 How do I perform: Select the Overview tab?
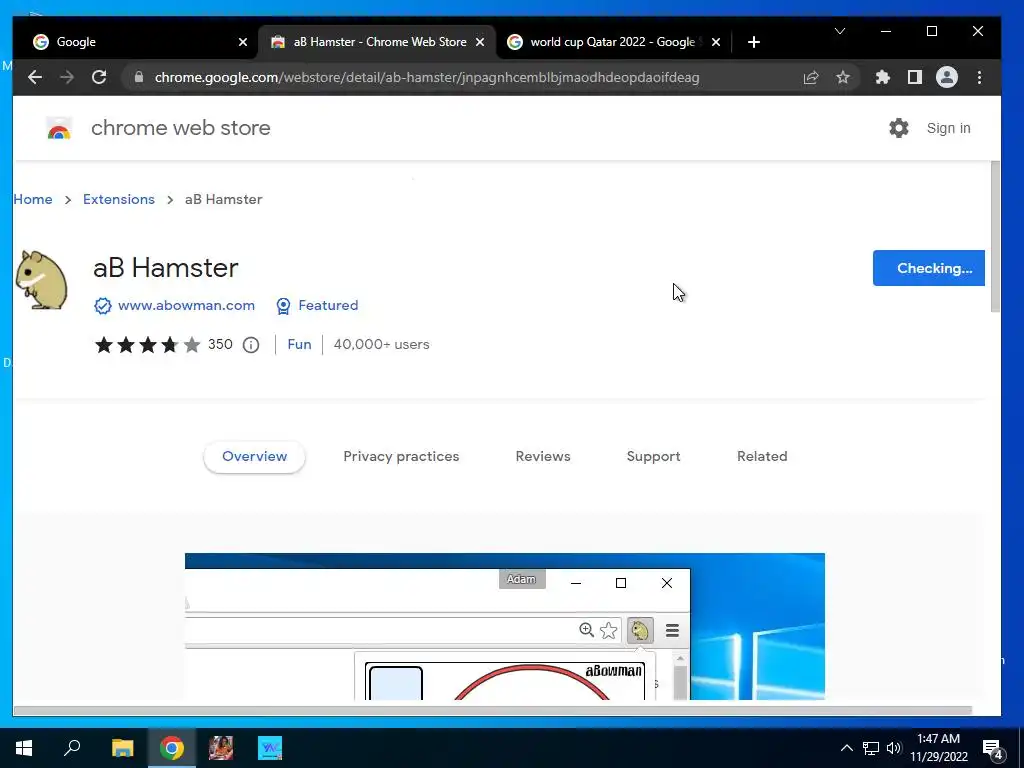click(x=254, y=456)
